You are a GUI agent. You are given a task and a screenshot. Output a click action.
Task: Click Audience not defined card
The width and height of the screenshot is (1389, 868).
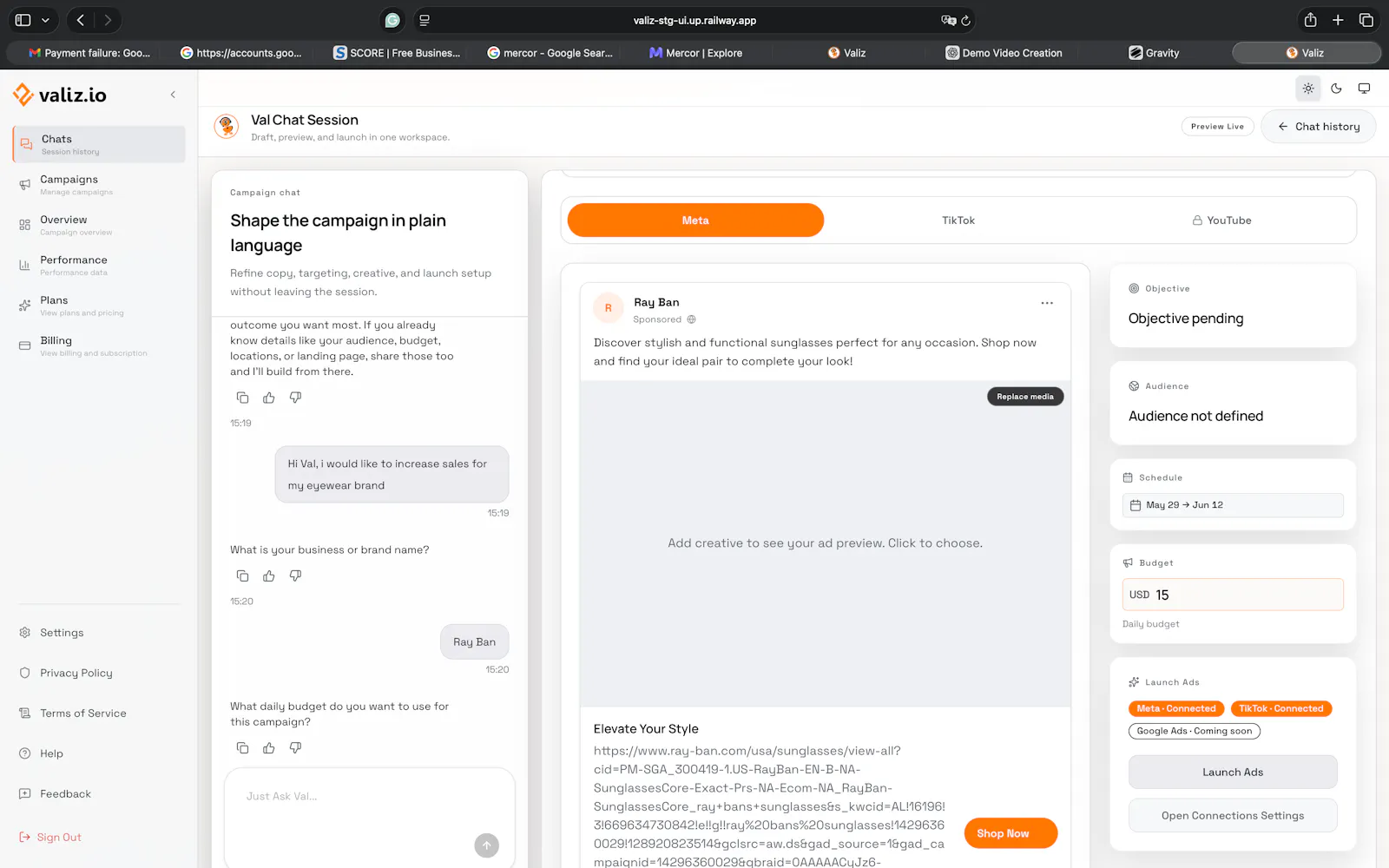point(1233,404)
